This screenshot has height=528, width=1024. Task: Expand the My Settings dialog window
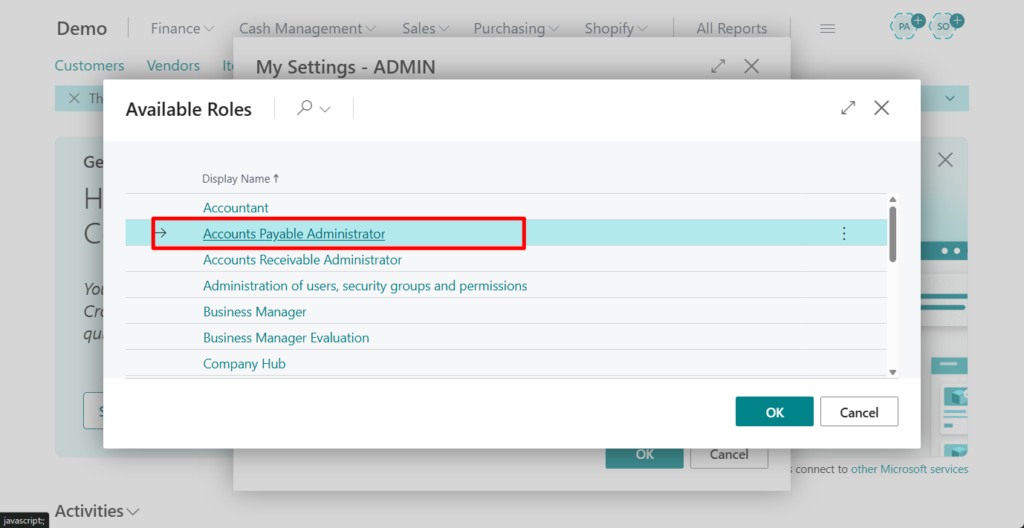(x=717, y=66)
